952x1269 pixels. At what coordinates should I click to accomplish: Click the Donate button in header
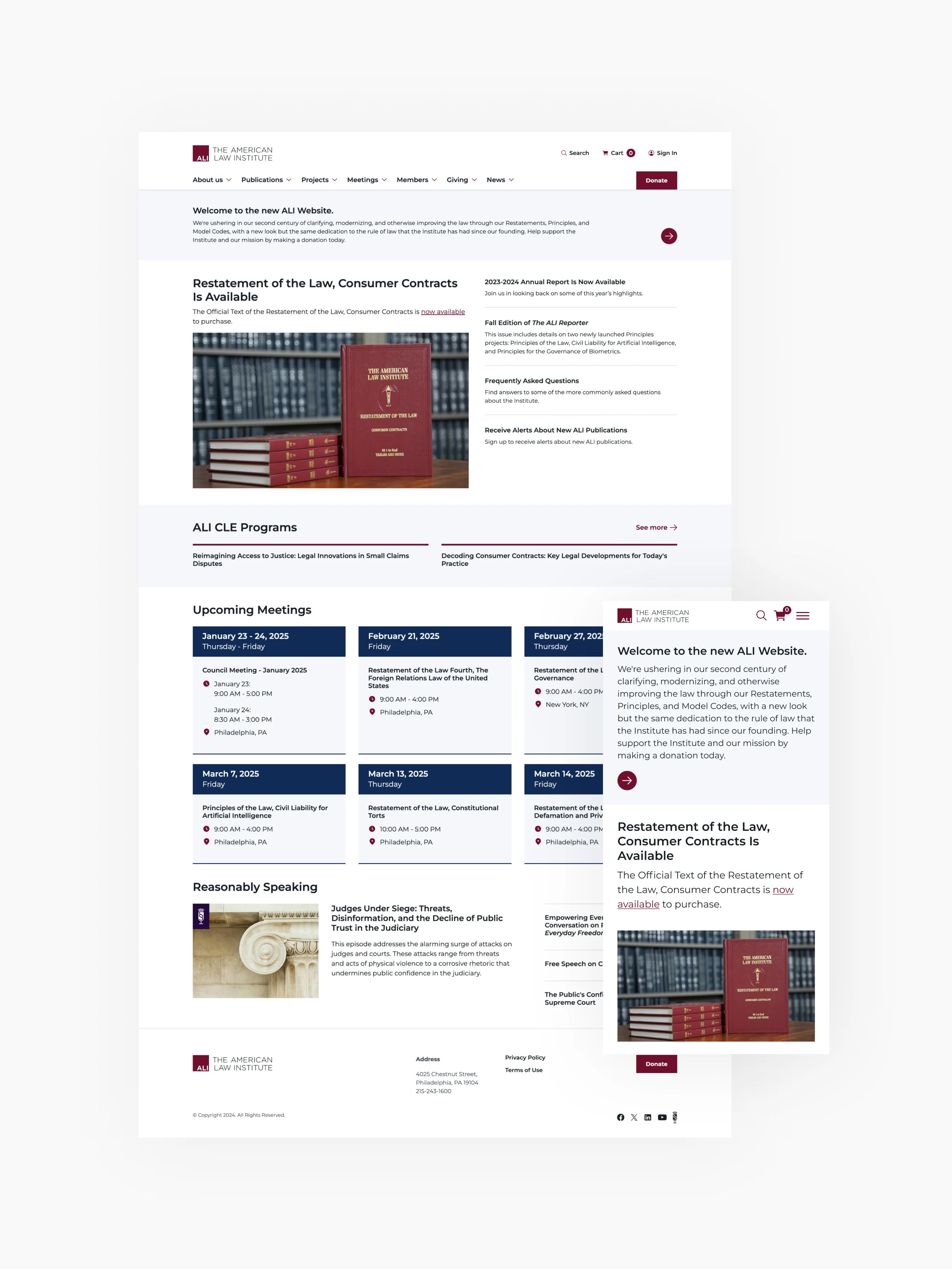pyautogui.click(x=657, y=180)
